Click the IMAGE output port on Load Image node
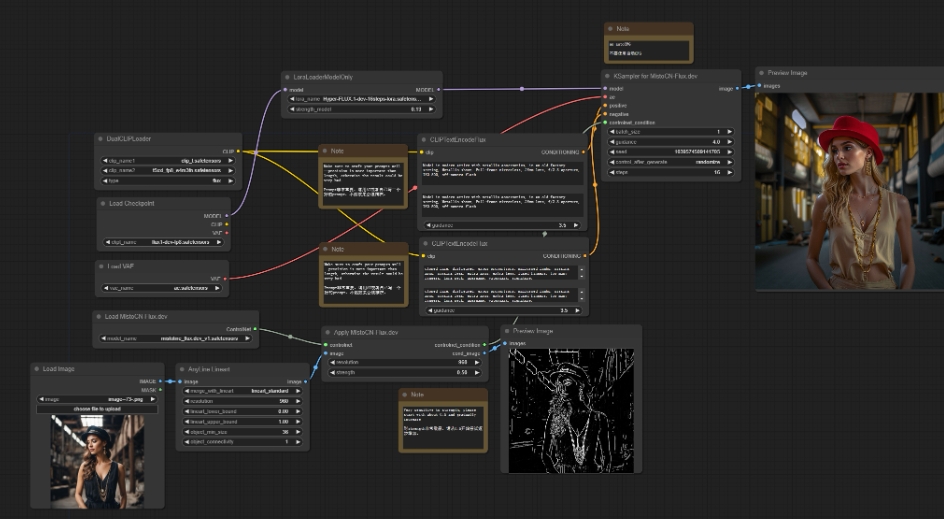This screenshot has height=519, width=944. pos(159,381)
